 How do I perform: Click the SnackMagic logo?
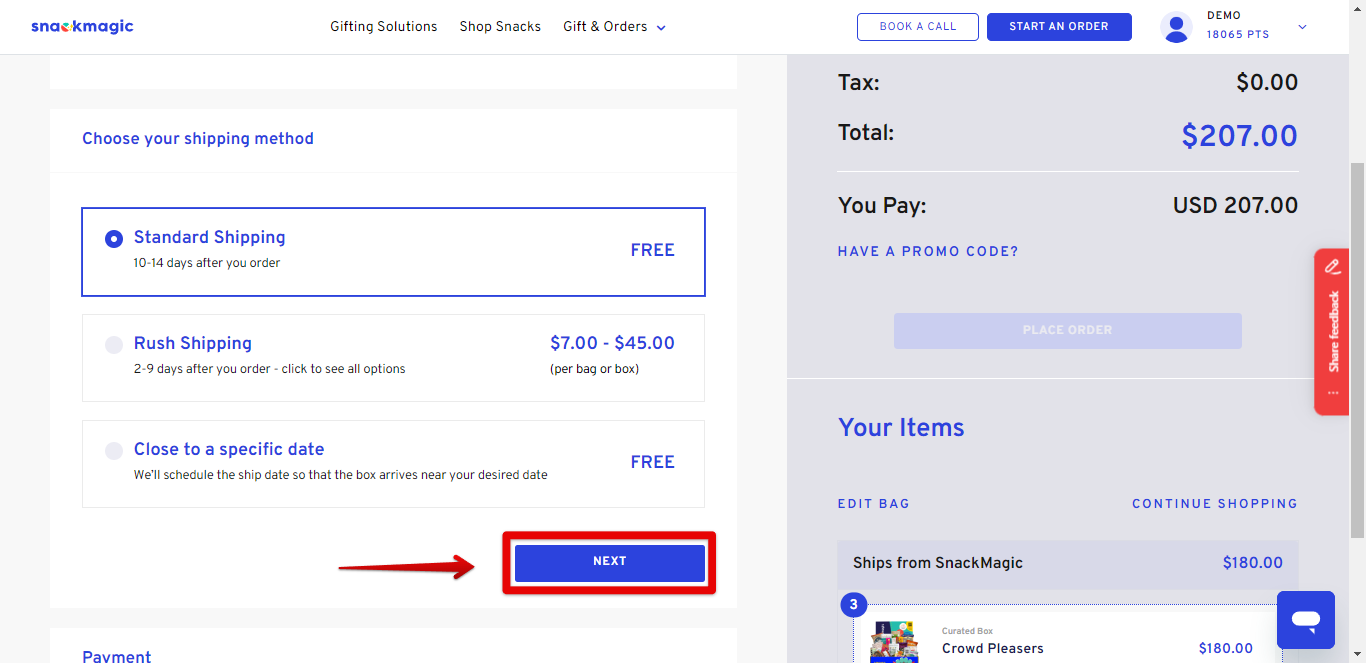pyautogui.click(x=82, y=27)
